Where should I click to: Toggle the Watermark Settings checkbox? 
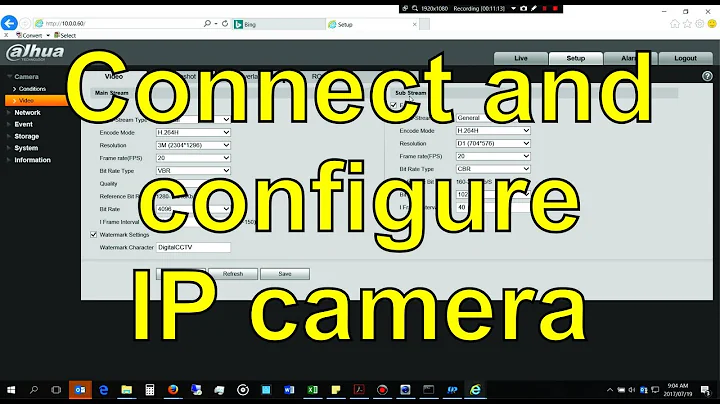pyautogui.click(x=94, y=235)
